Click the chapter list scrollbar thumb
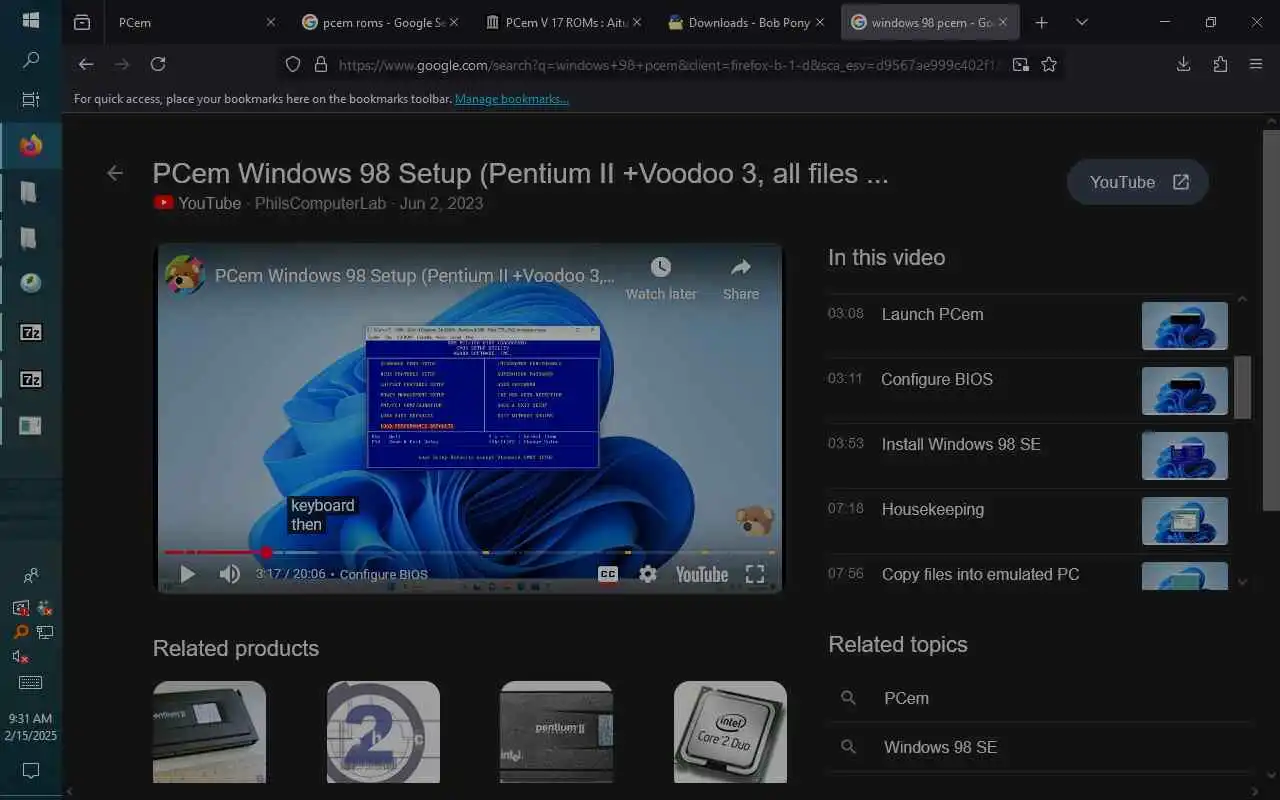Screen dimensions: 1280x800 tap(1242, 387)
